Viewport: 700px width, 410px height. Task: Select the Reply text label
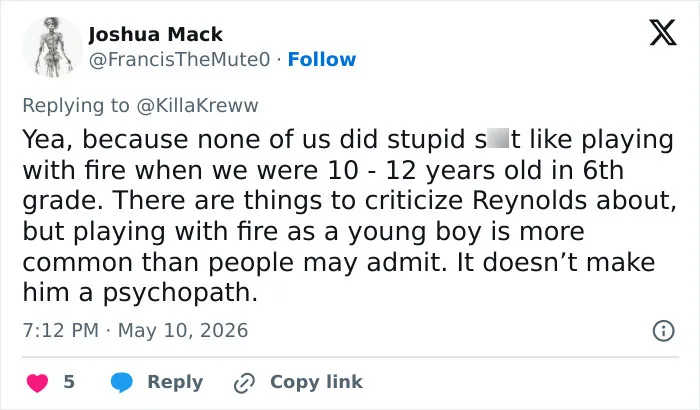click(x=175, y=382)
